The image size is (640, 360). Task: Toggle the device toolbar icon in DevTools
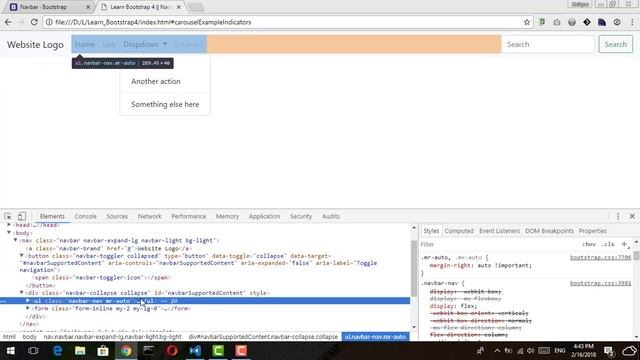click(22, 216)
